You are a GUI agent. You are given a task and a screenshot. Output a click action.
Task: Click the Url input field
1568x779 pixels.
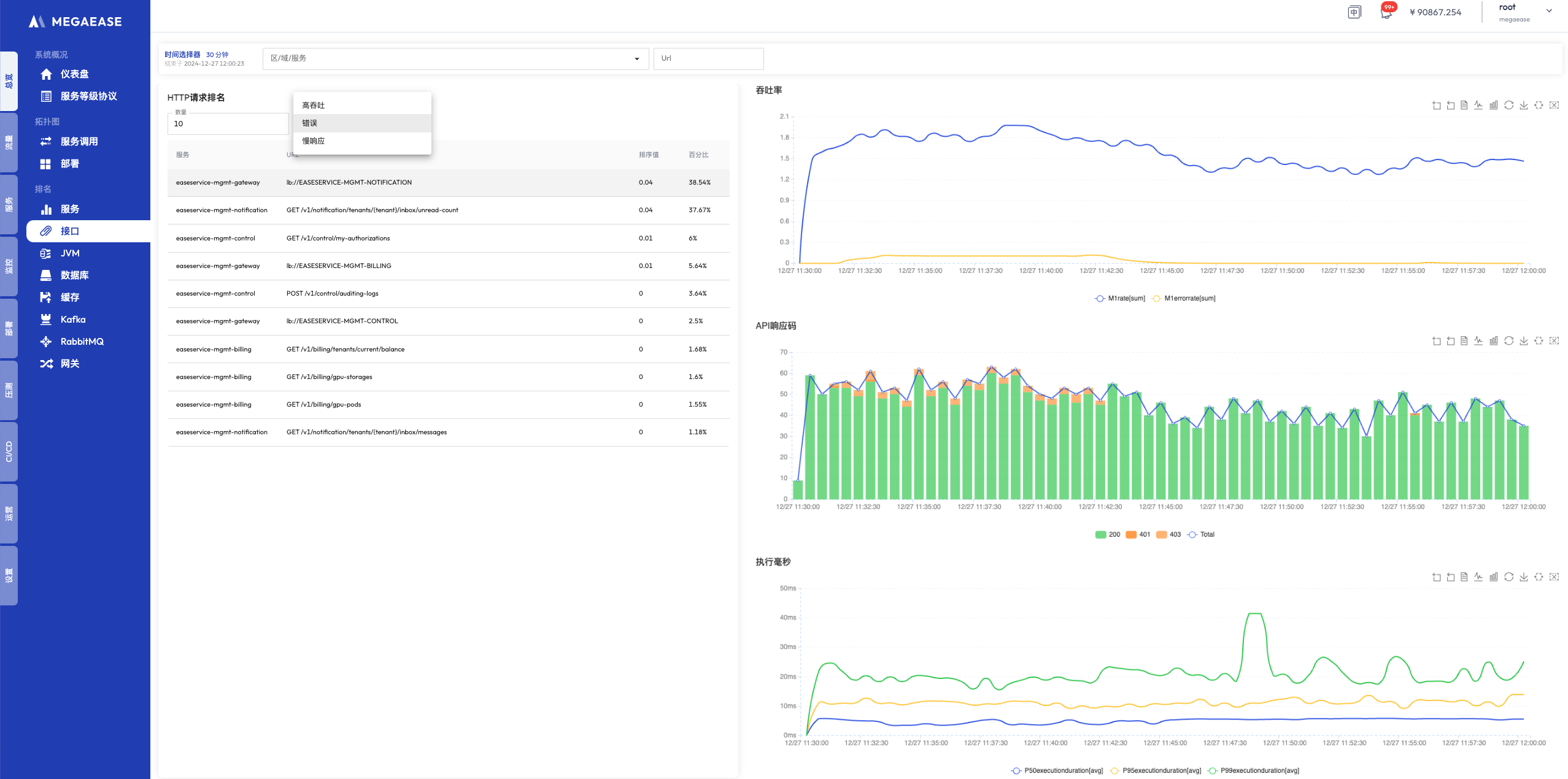click(x=708, y=59)
